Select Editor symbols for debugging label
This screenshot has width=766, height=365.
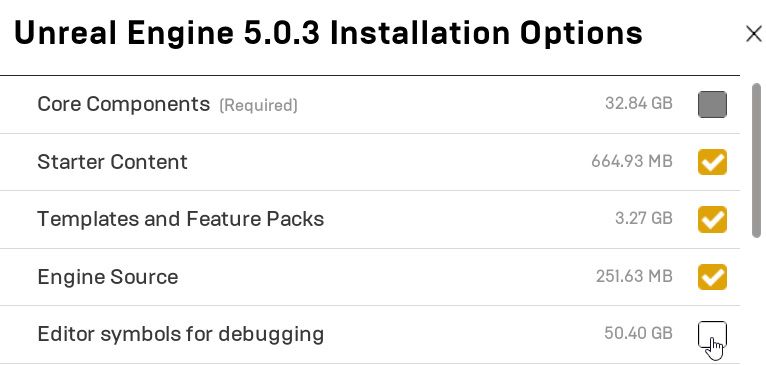pyautogui.click(x=181, y=334)
